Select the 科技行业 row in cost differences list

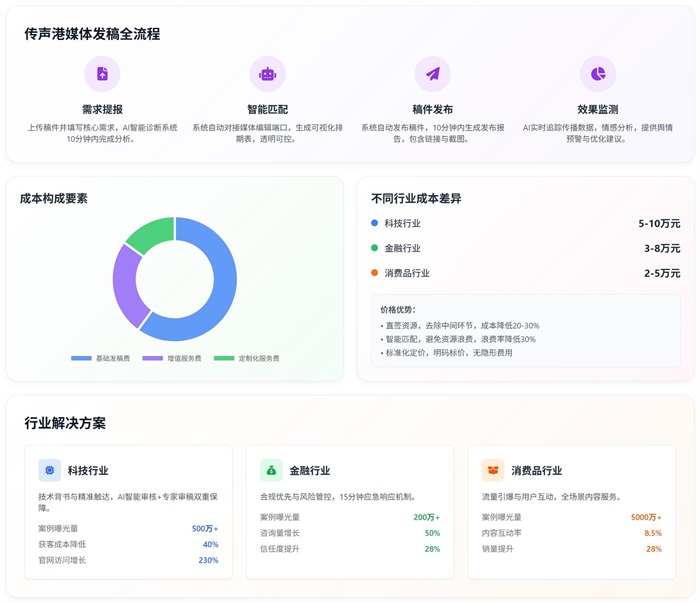tap(525, 223)
